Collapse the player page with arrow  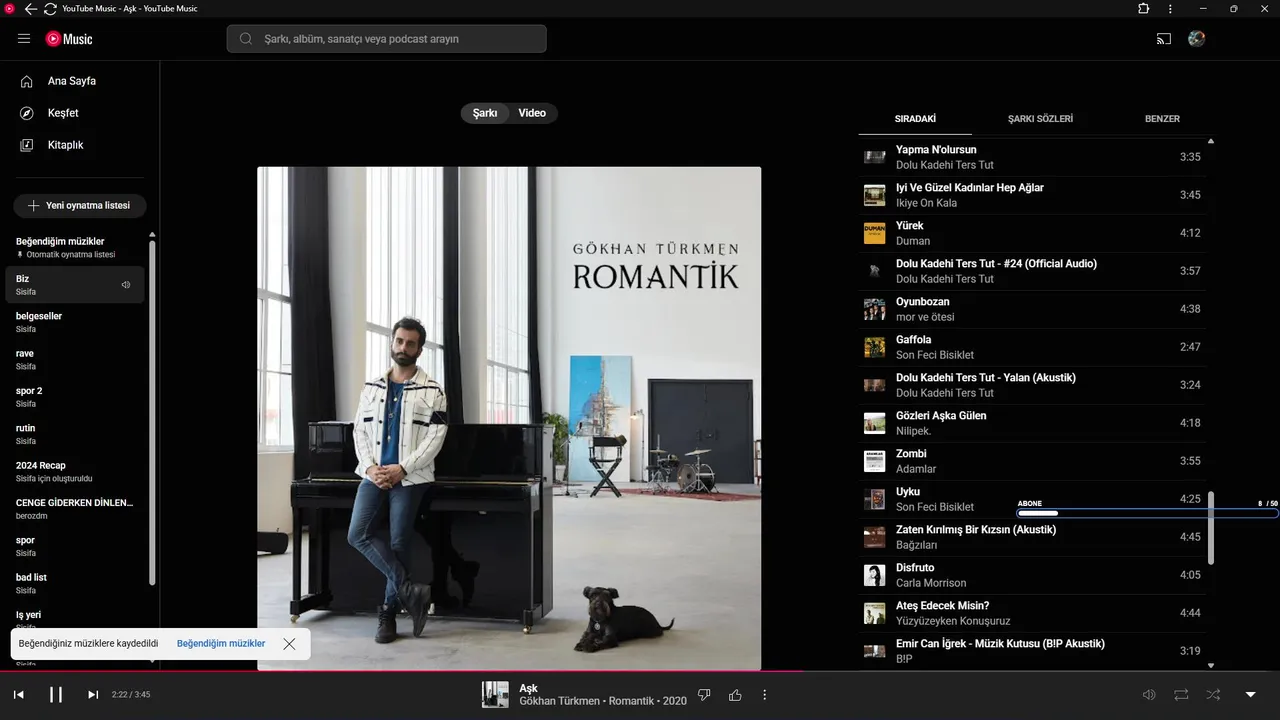point(1250,695)
